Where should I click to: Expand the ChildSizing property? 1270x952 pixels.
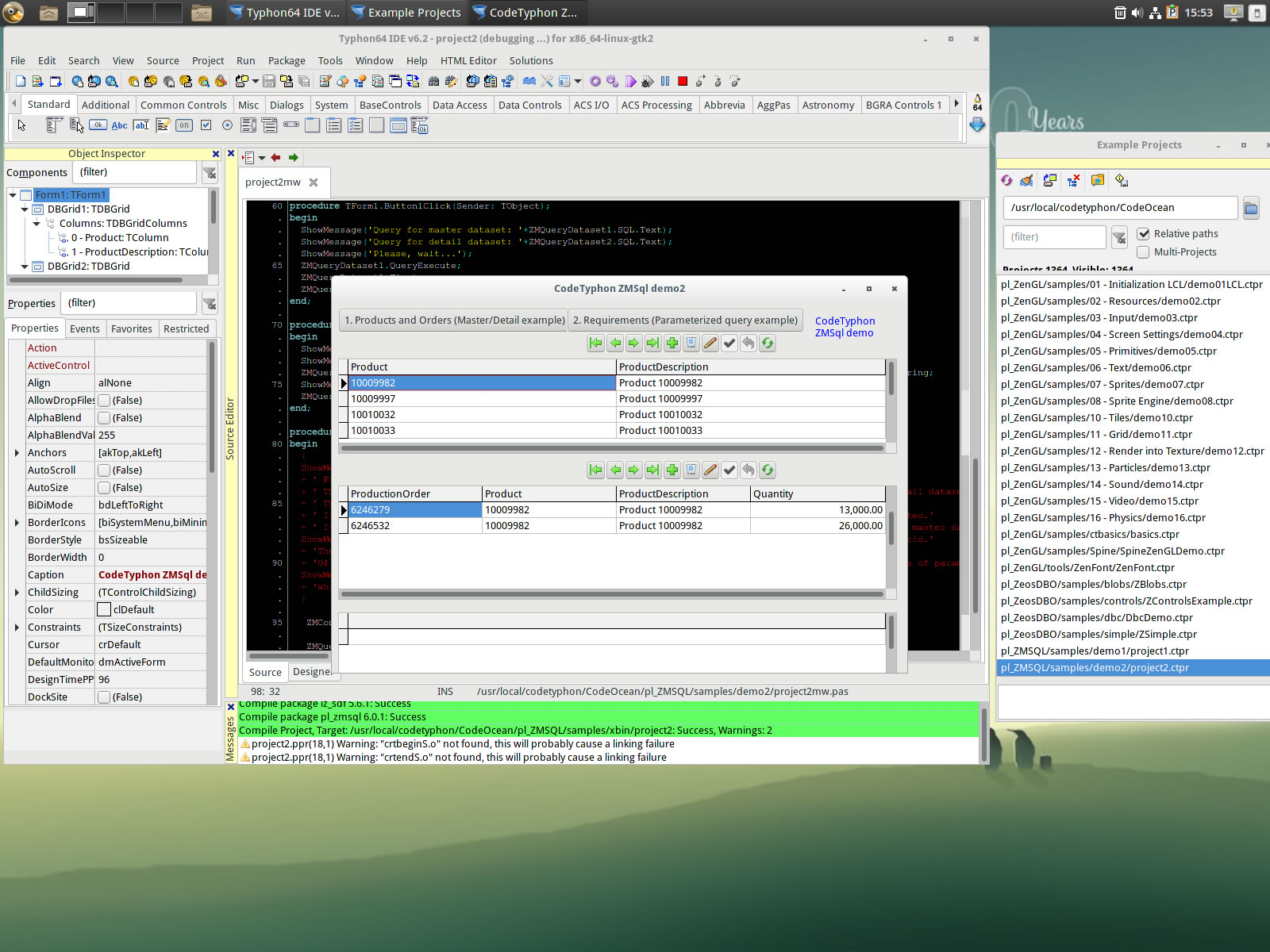coord(17,592)
